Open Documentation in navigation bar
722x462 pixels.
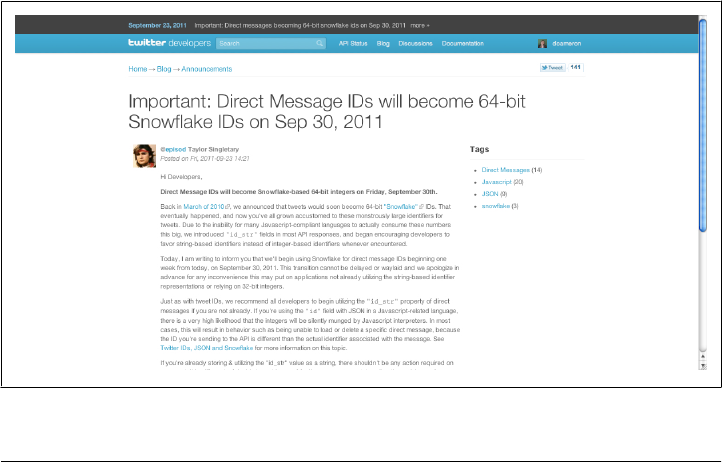(463, 43)
